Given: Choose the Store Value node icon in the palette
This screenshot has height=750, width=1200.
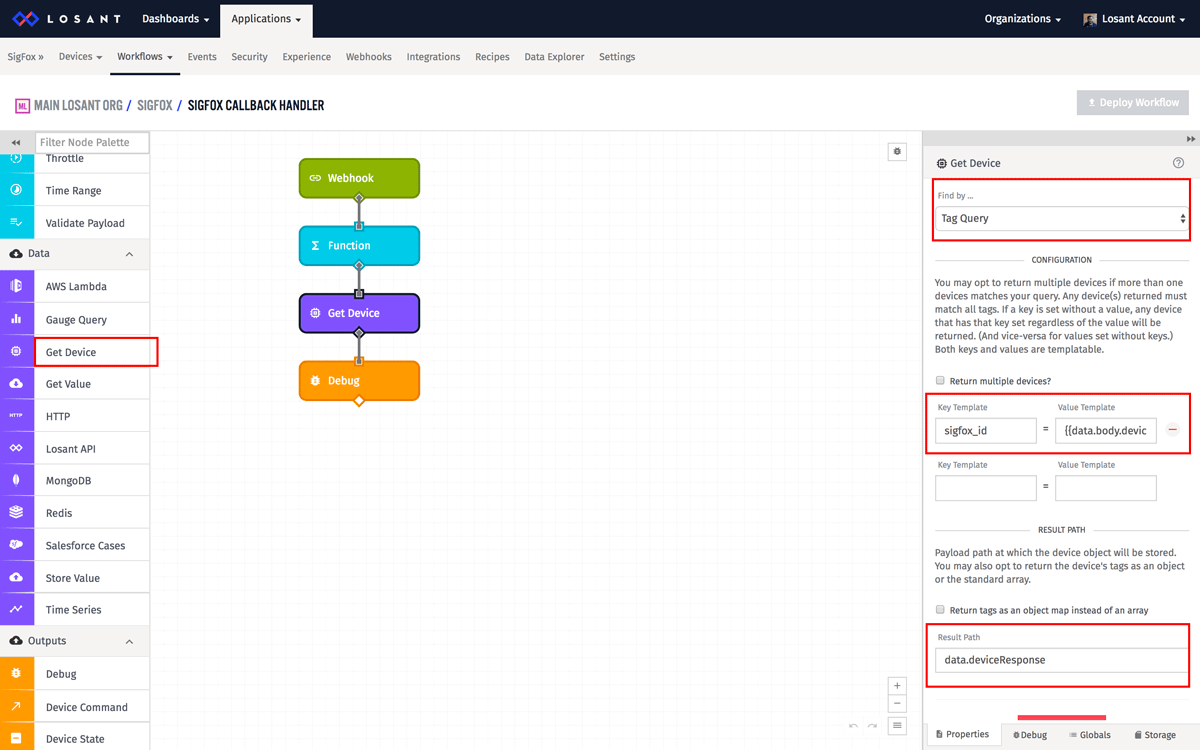Looking at the screenshot, I should click(16, 578).
